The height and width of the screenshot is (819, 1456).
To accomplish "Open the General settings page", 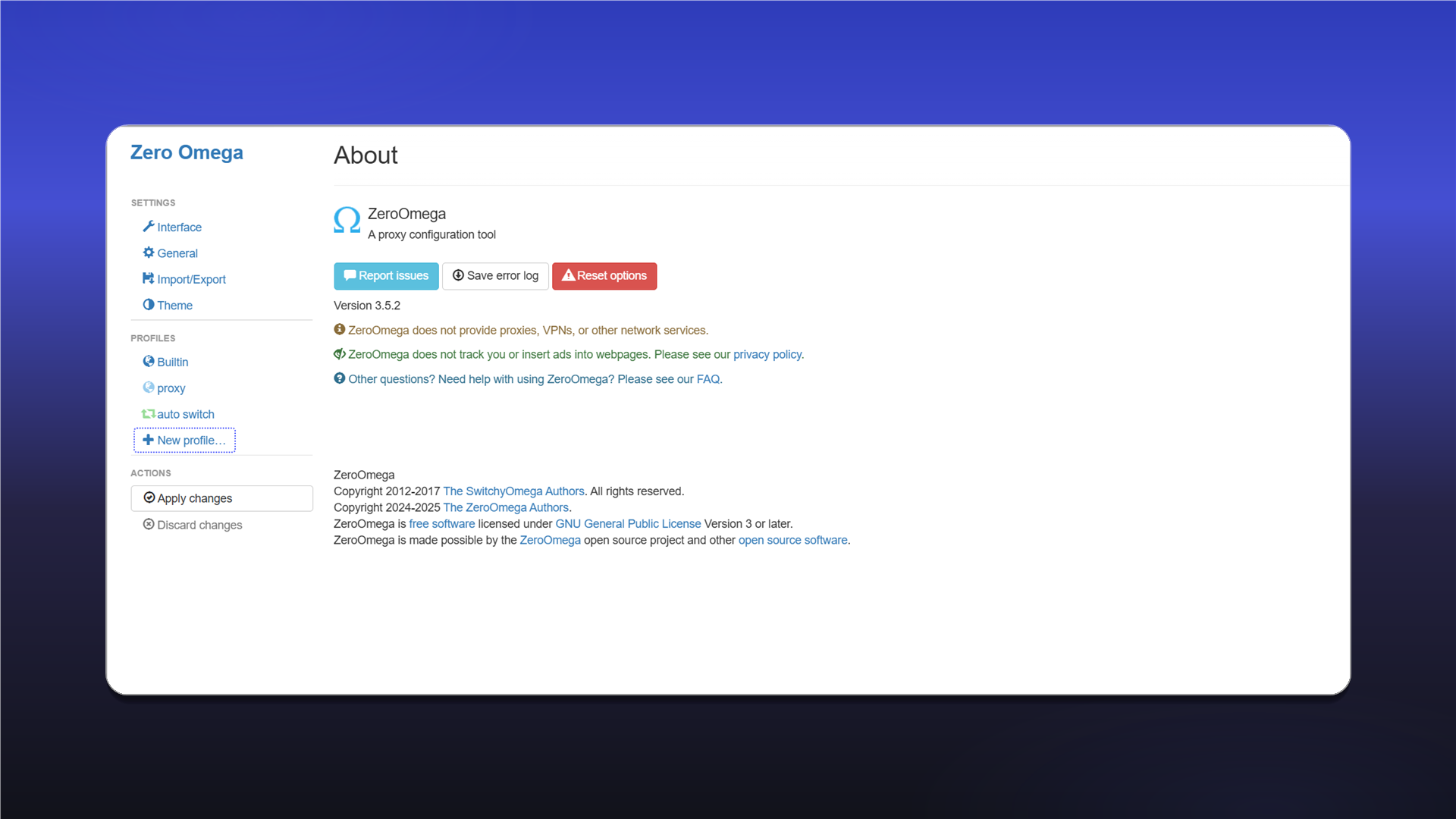I will coord(177,253).
